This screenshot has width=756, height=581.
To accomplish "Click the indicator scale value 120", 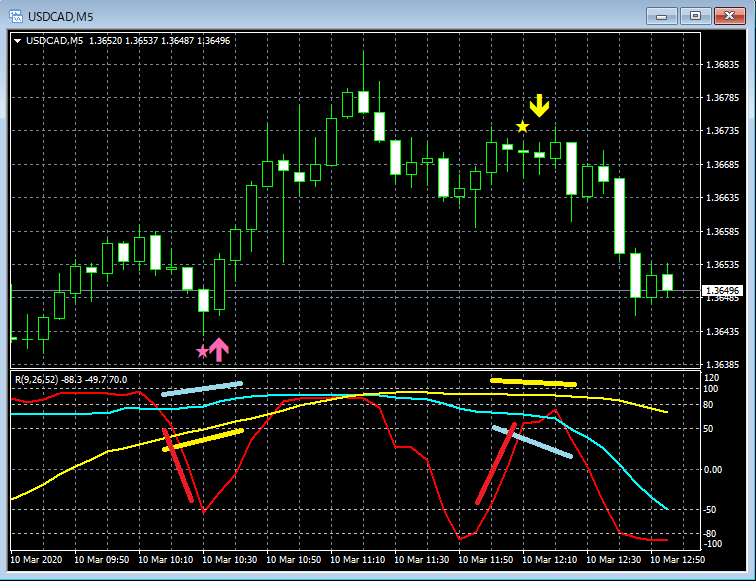I will click(712, 378).
